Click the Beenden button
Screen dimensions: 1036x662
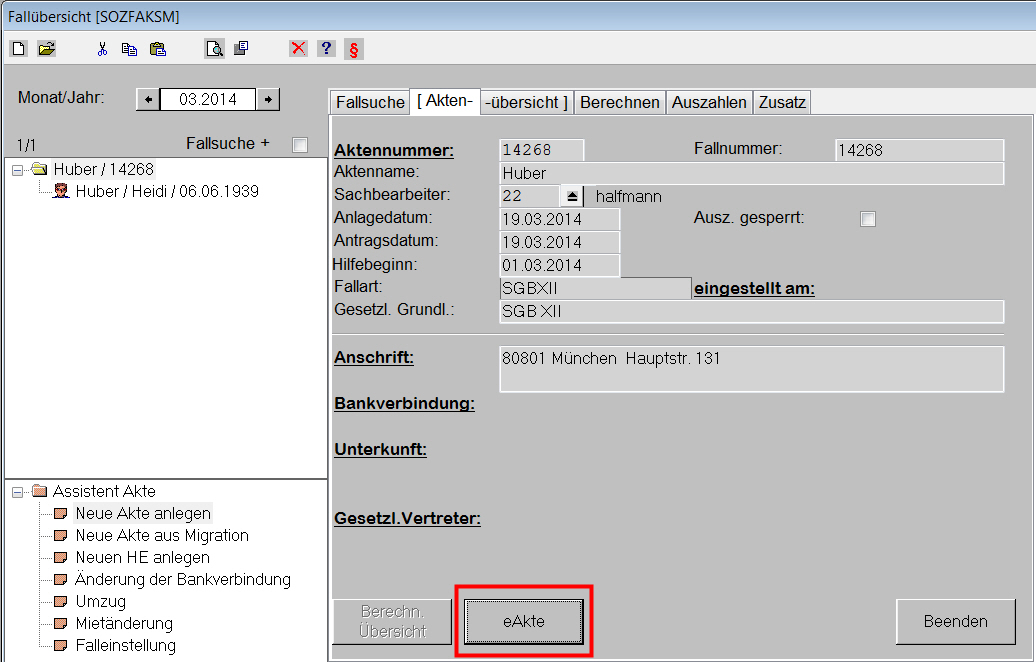point(955,622)
